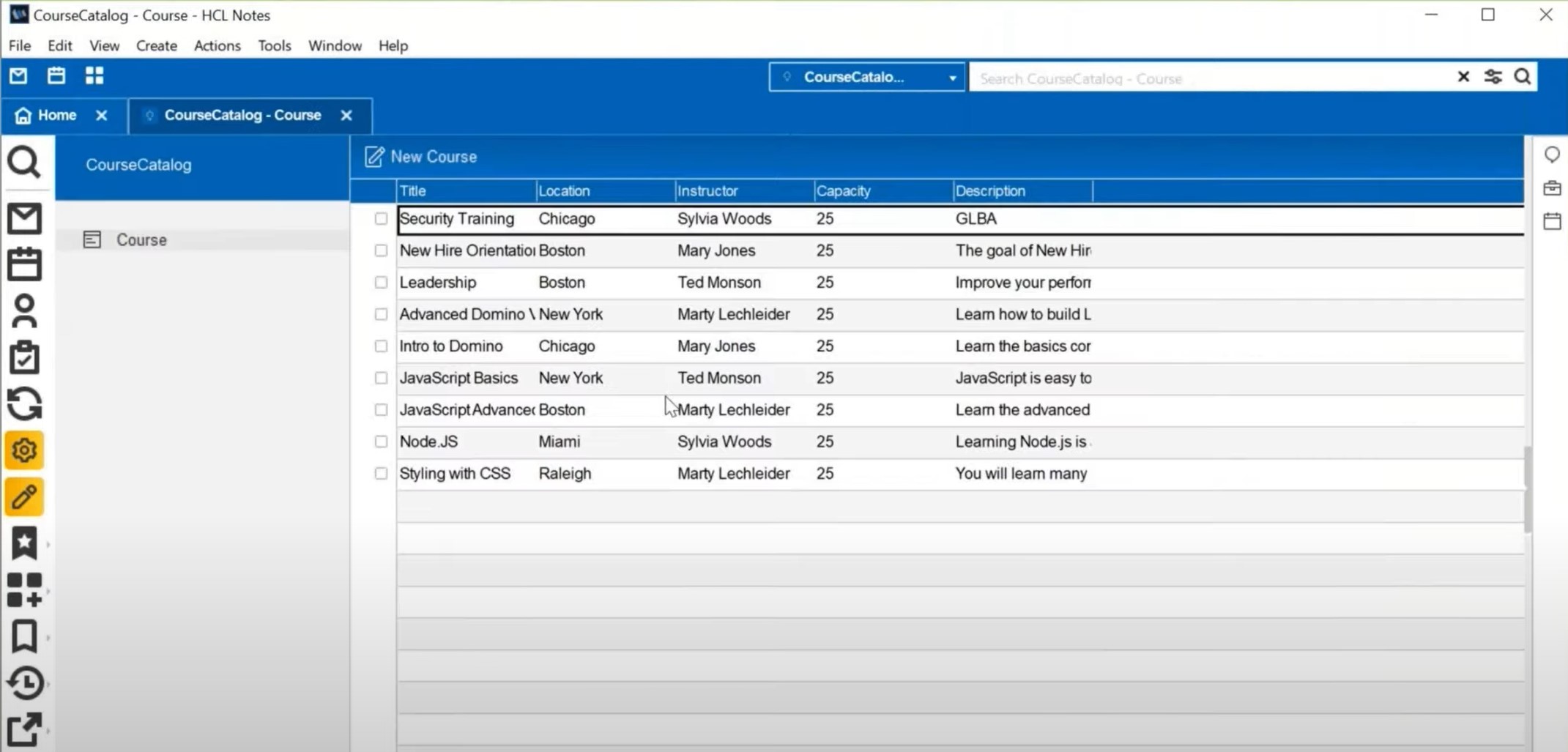Select Ted Monson in Leadership row

click(719, 282)
